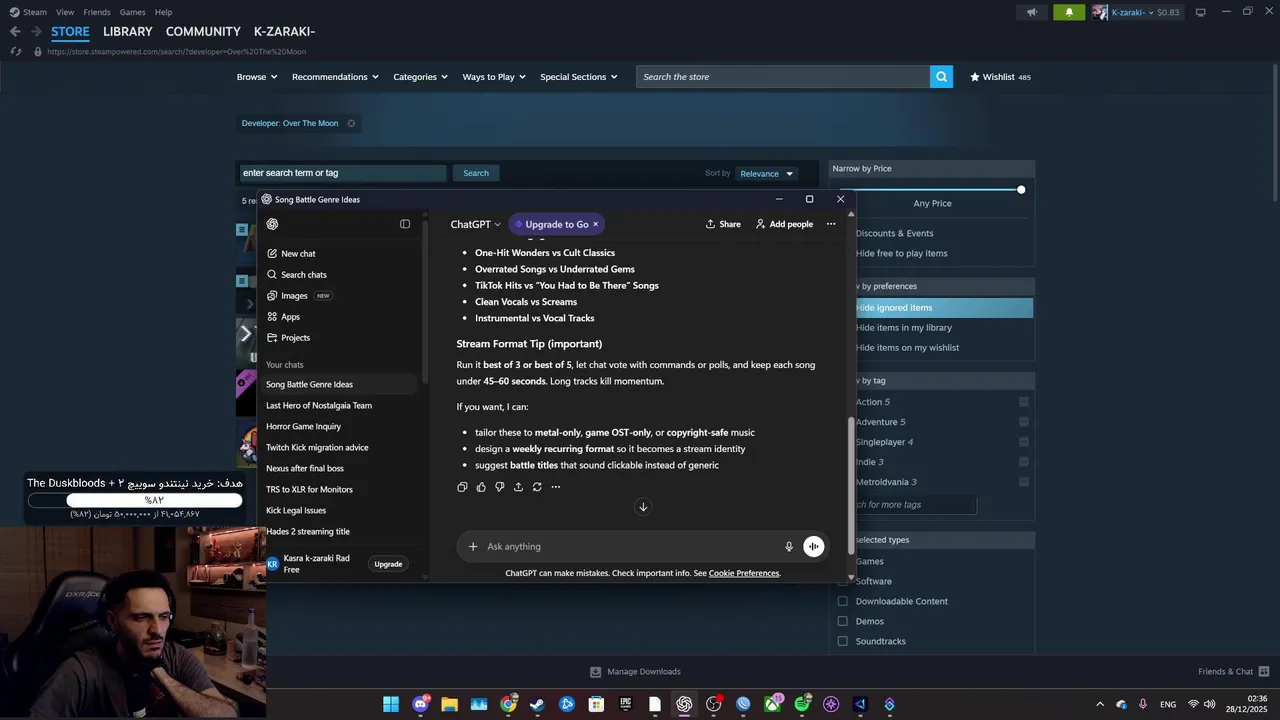Open Spotify from the taskbar

802,704
